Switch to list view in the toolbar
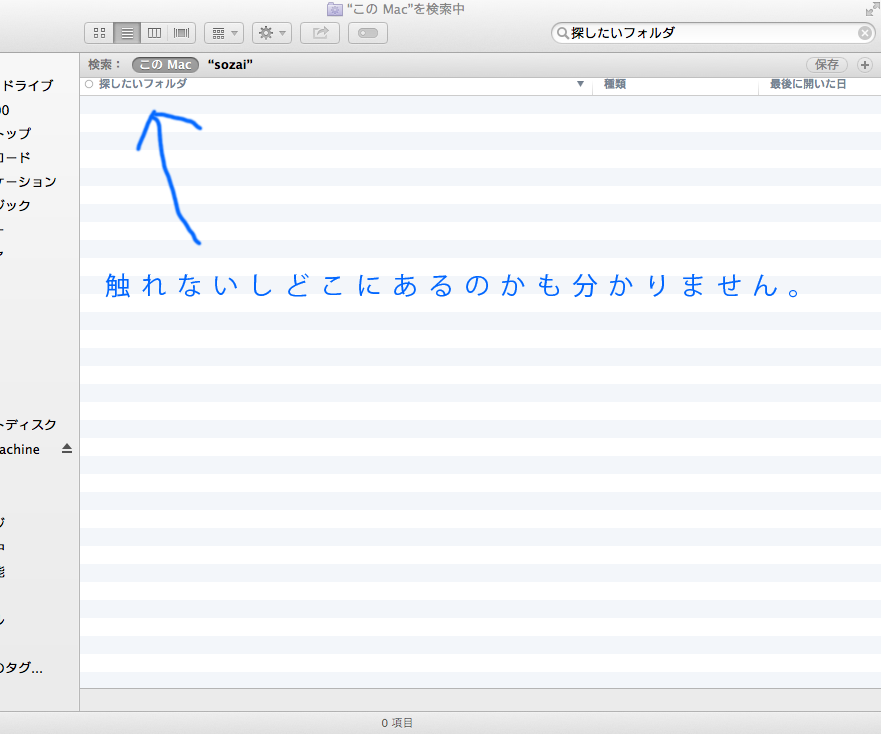Image resolution: width=881 pixels, height=734 pixels. [127, 33]
